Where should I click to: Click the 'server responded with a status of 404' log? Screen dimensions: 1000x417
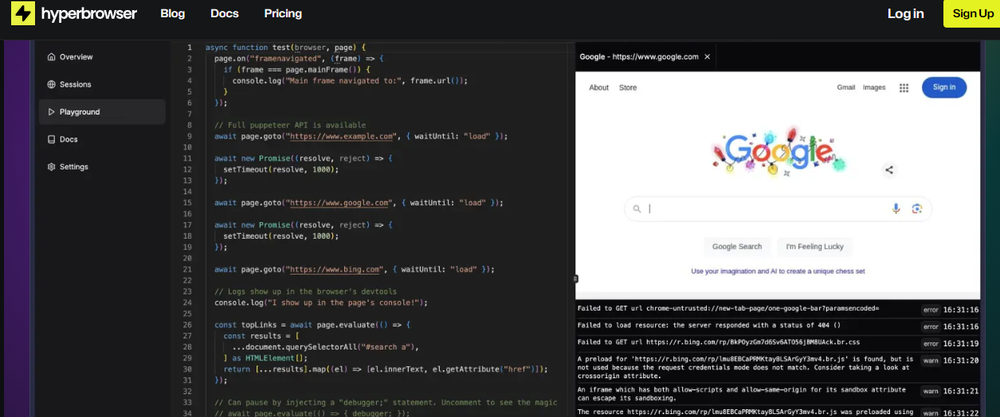coord(709,325)
